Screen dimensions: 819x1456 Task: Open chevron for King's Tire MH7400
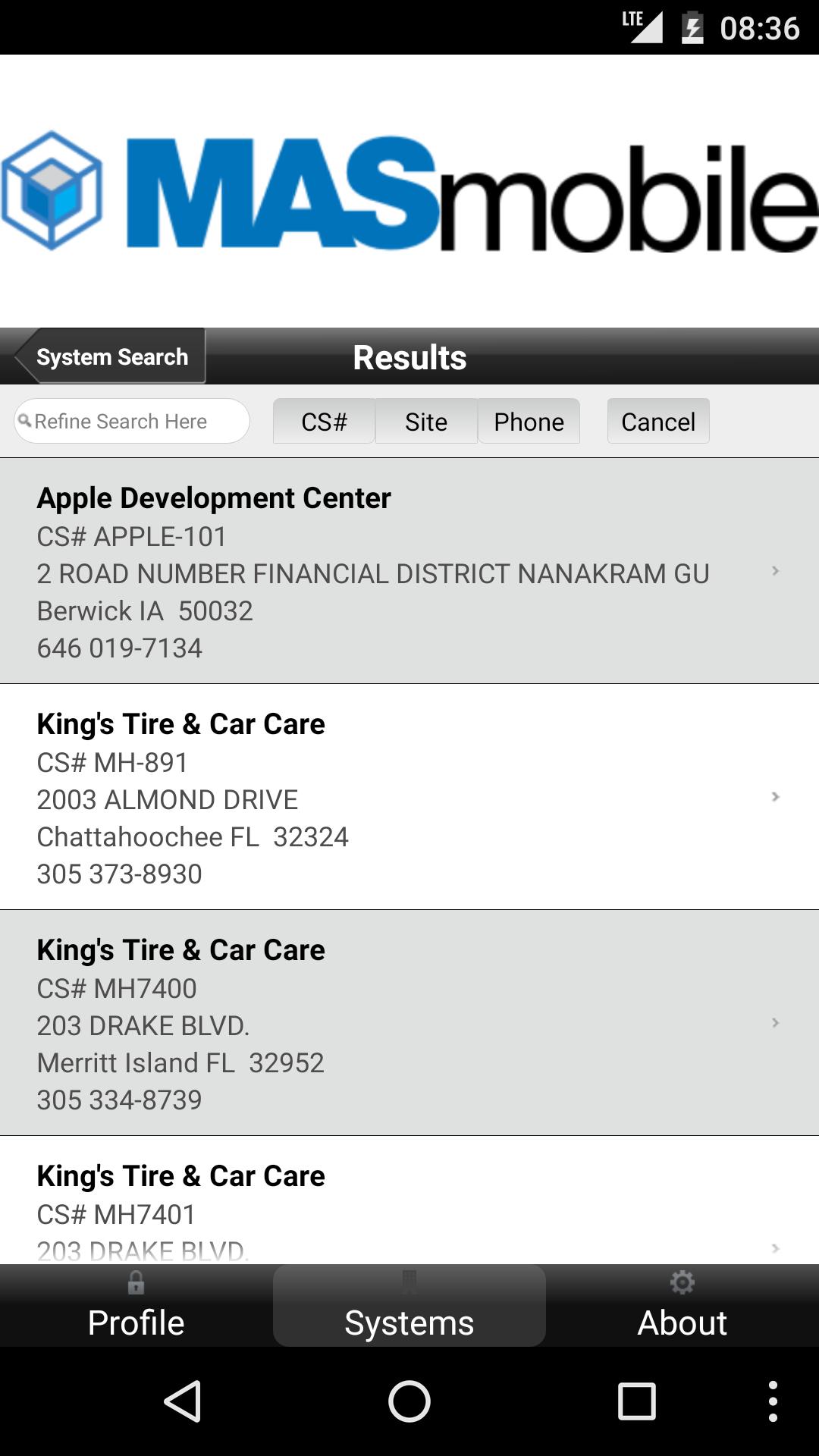775,1023
